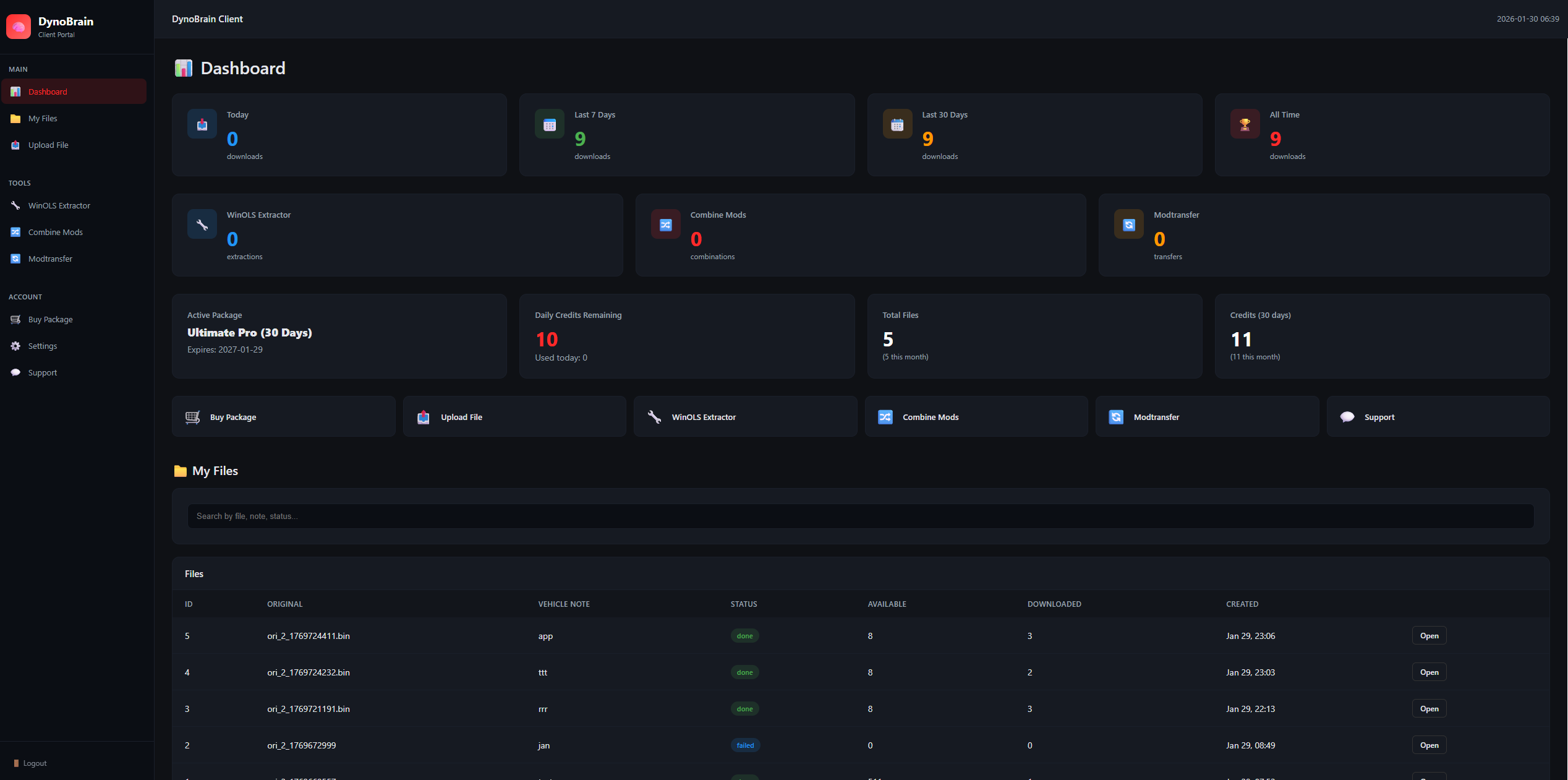This screenshot has height=780, width=1568.
Task: Click the trophy icon on the All Time card
Action: (1245, 124)
